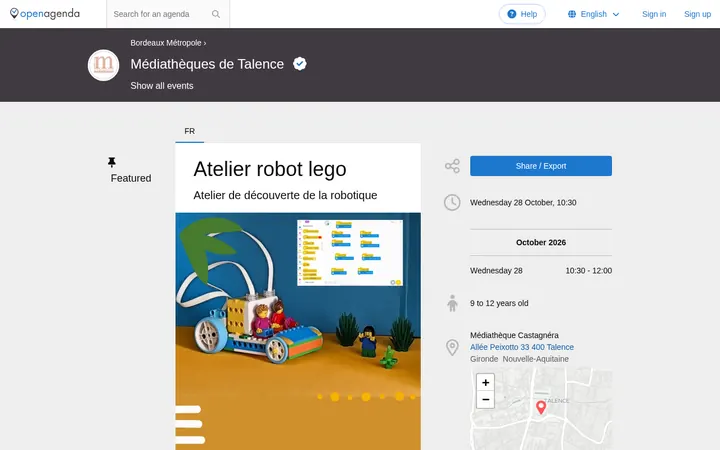Click the Share / Export button
Image resolution: width=720 pixels, height=450 pixels.
pos(541,166)
